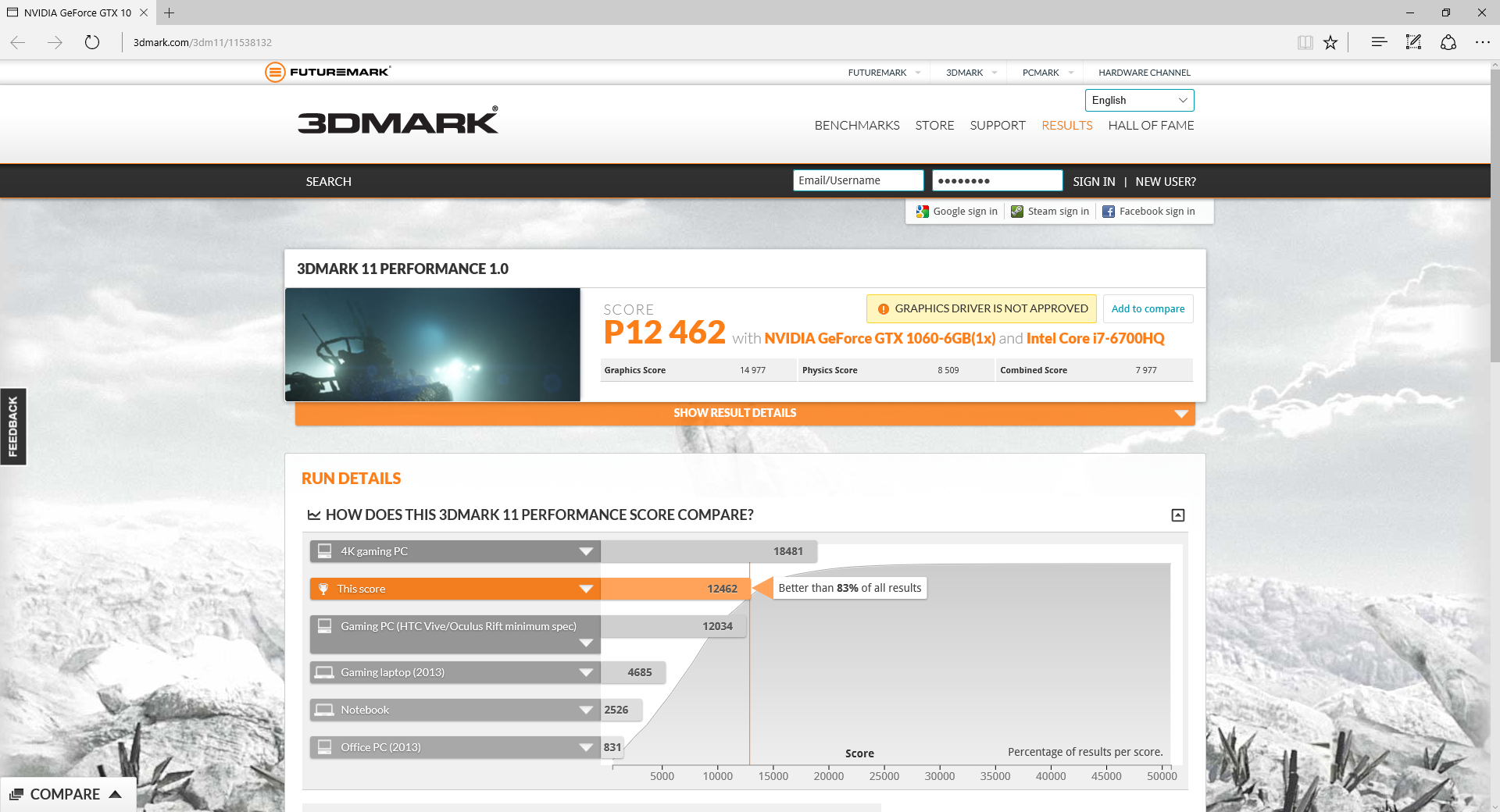
Task: Open the SUPPORT menu item
Action: [998, 125]
